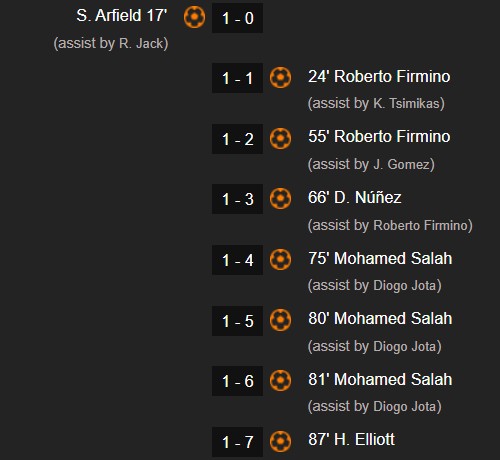Click the 1 - 7 score box
This screenshot has height=460, width=500.
coord(237,442)
